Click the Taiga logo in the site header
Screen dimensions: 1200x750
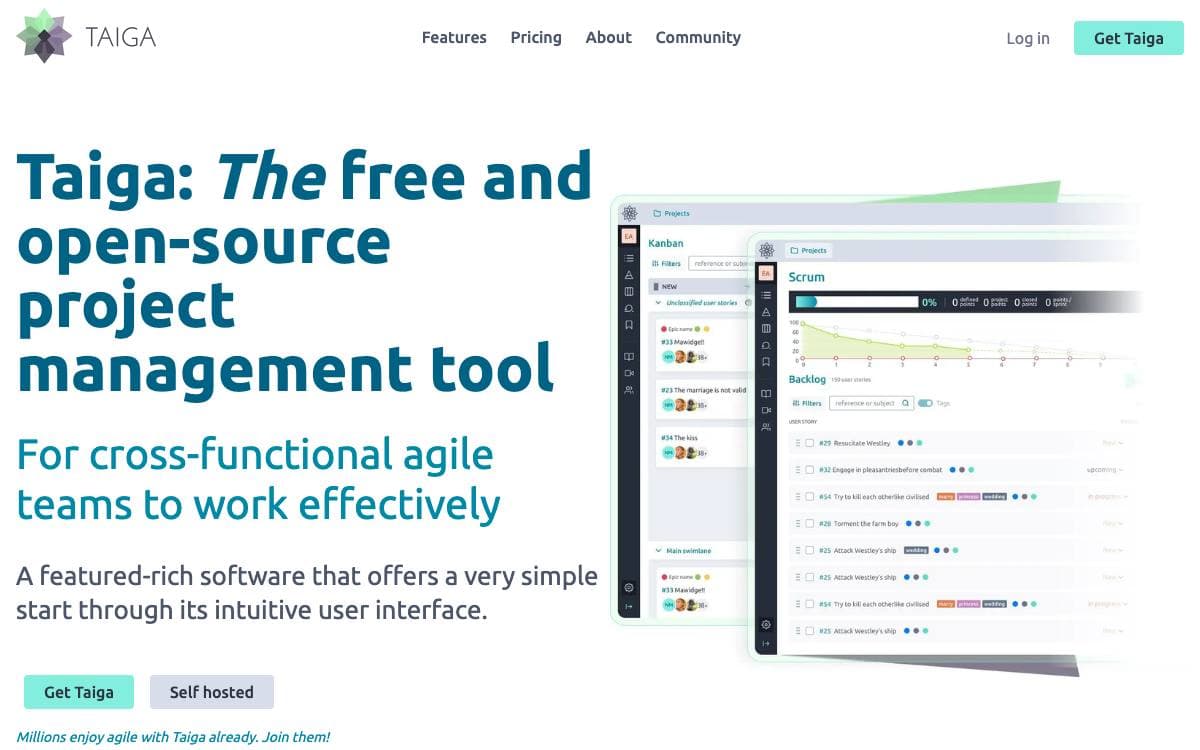pyautogui.click(x=86, y=37)
